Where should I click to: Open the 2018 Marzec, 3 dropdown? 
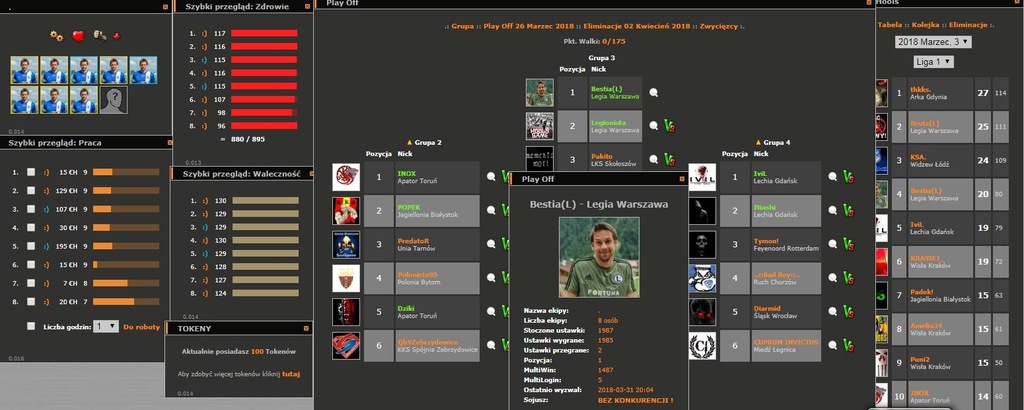pyautogui.click(x=933, y=42)
